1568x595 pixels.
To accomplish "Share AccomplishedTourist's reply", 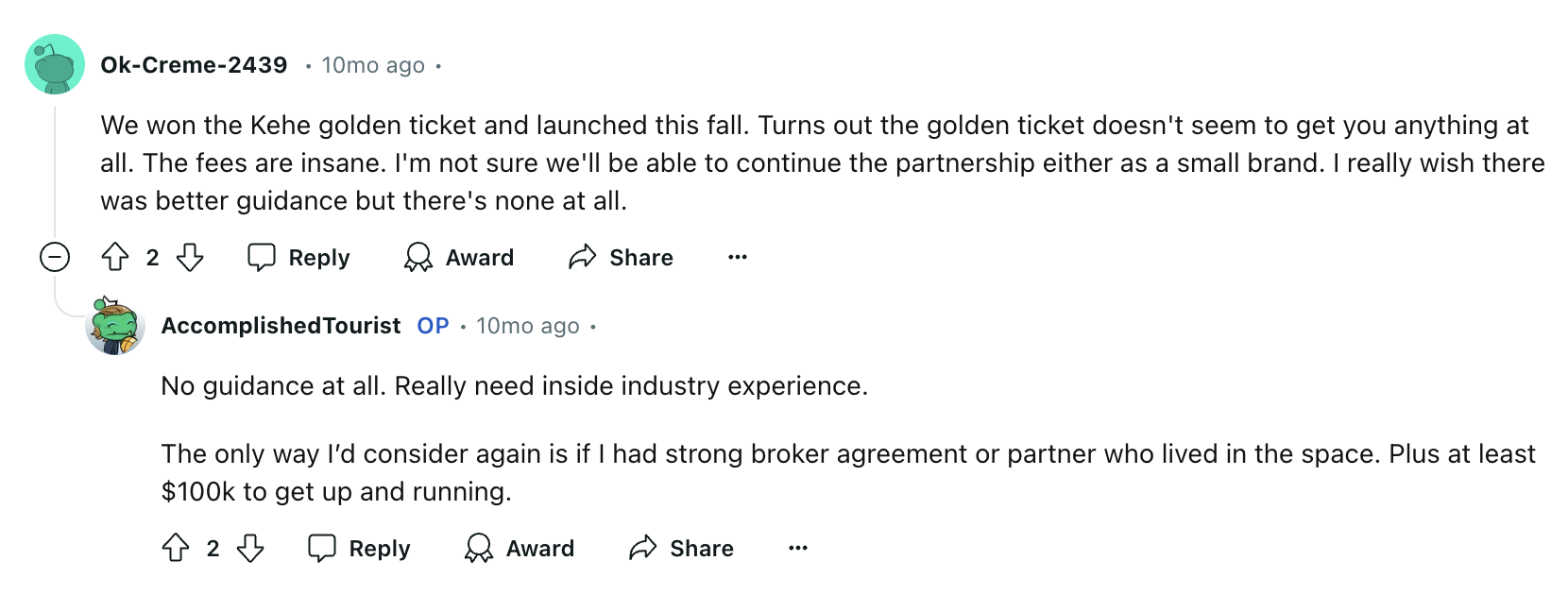I will [x=682, y=548].
